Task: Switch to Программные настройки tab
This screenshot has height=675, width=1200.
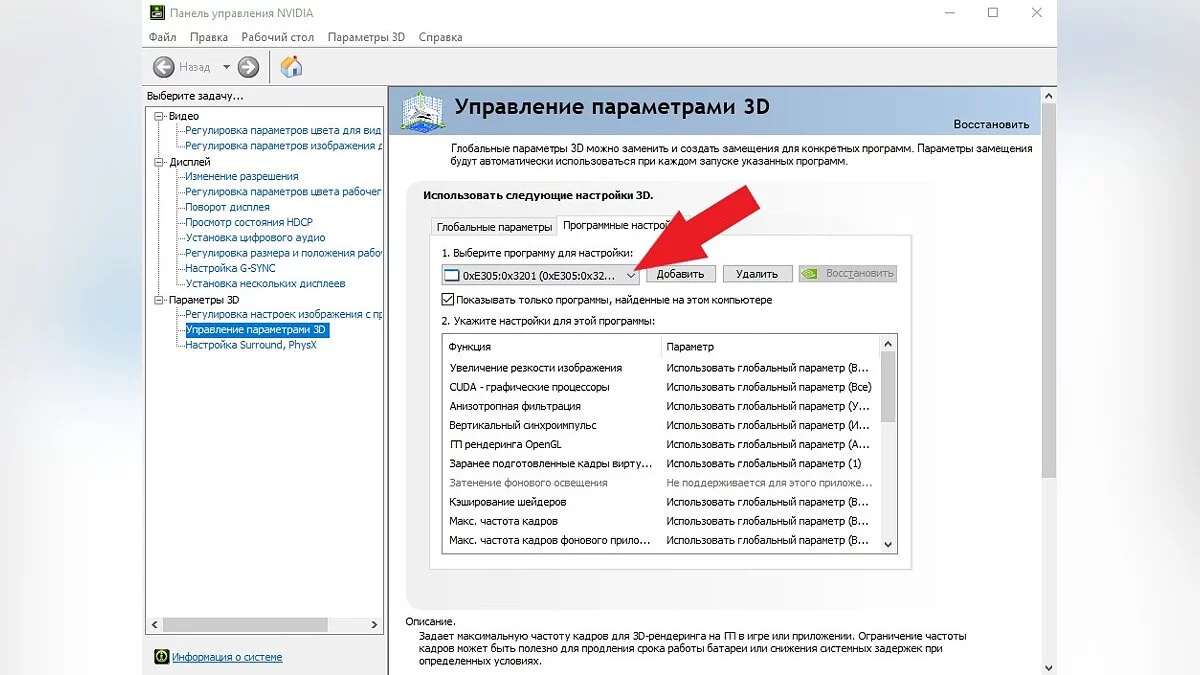Action: pos(616,225)
